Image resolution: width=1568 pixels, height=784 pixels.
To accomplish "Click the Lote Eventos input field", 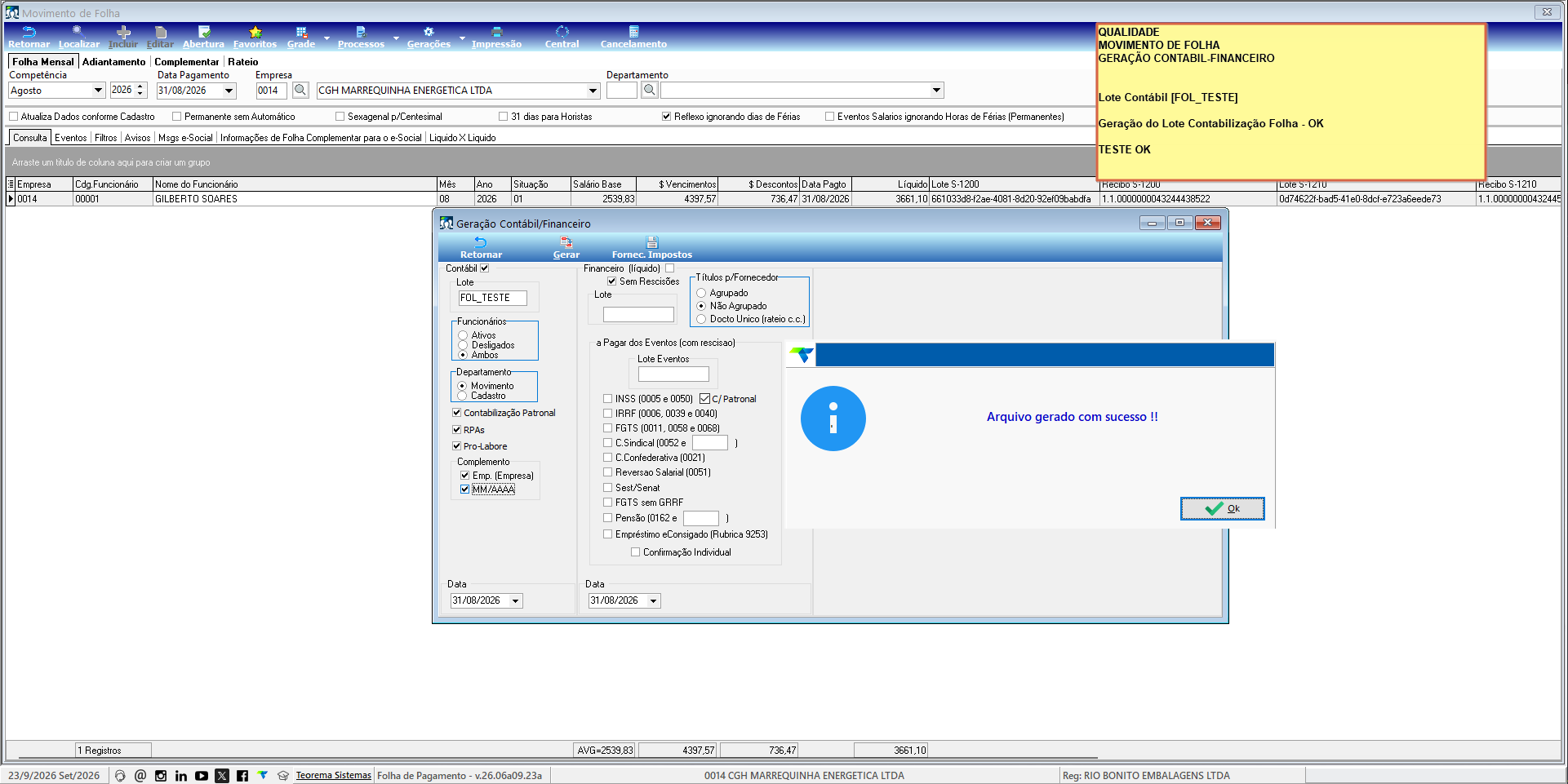I will click(673, 374).
